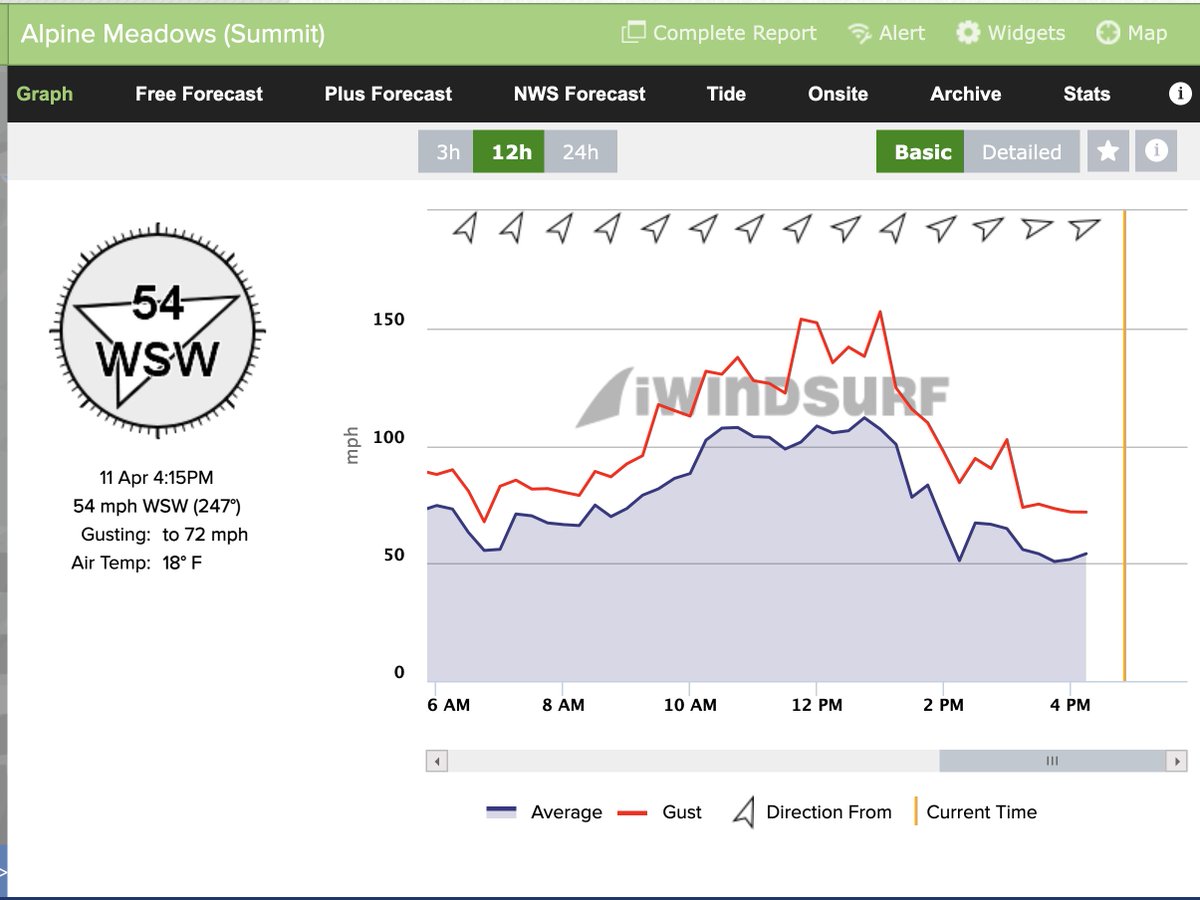Image resolution: width=1200 pixels, height=900 pixels.
Task: Click the info icon in the black nav bar
Action: pyautogui.click(x=1180, y=94)
